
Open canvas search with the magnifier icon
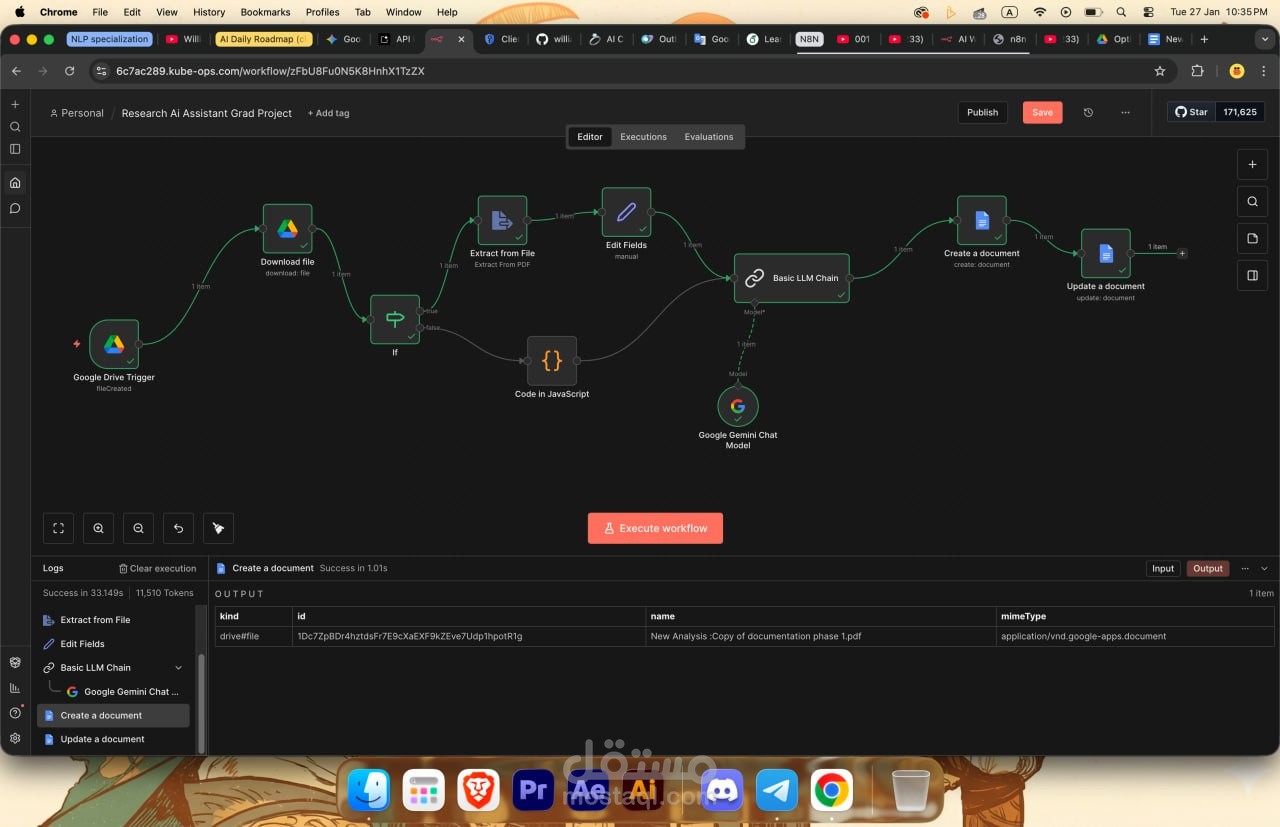(x=1252, y=201)
